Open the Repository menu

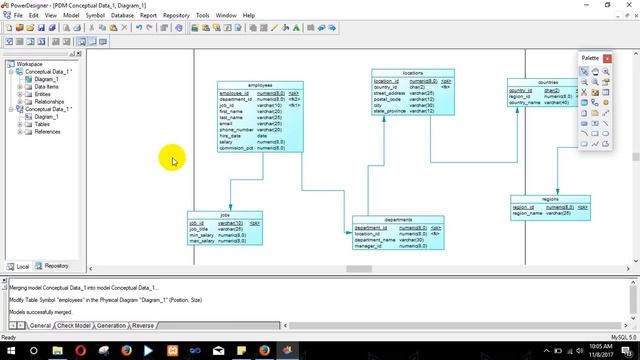coord(176,16)
